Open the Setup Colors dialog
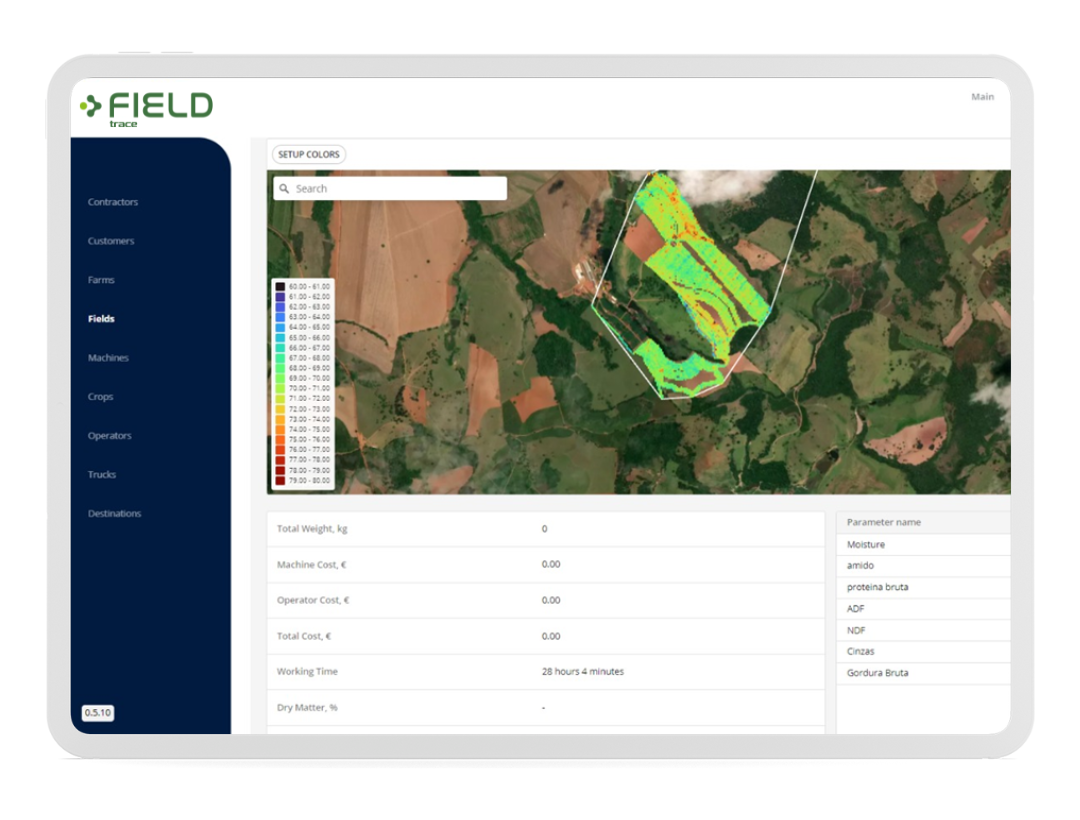The width and height of the screenshot is (1080, 820). (x=308, y=154)
